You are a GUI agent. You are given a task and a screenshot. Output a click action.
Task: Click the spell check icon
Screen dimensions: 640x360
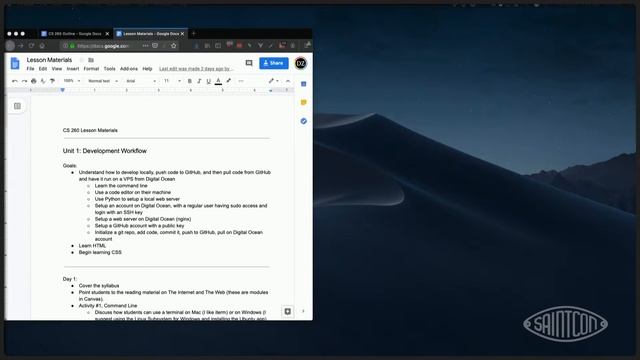[x=43, y=81]
